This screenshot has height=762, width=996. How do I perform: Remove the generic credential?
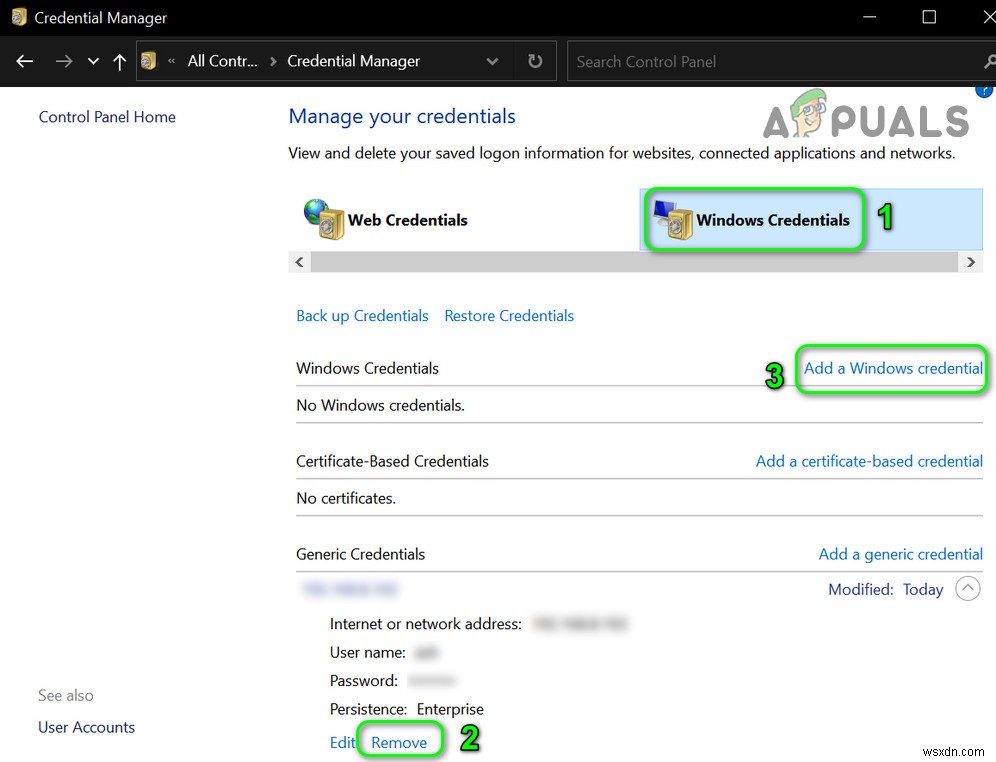pyautogui.click(x=399, y=742)
